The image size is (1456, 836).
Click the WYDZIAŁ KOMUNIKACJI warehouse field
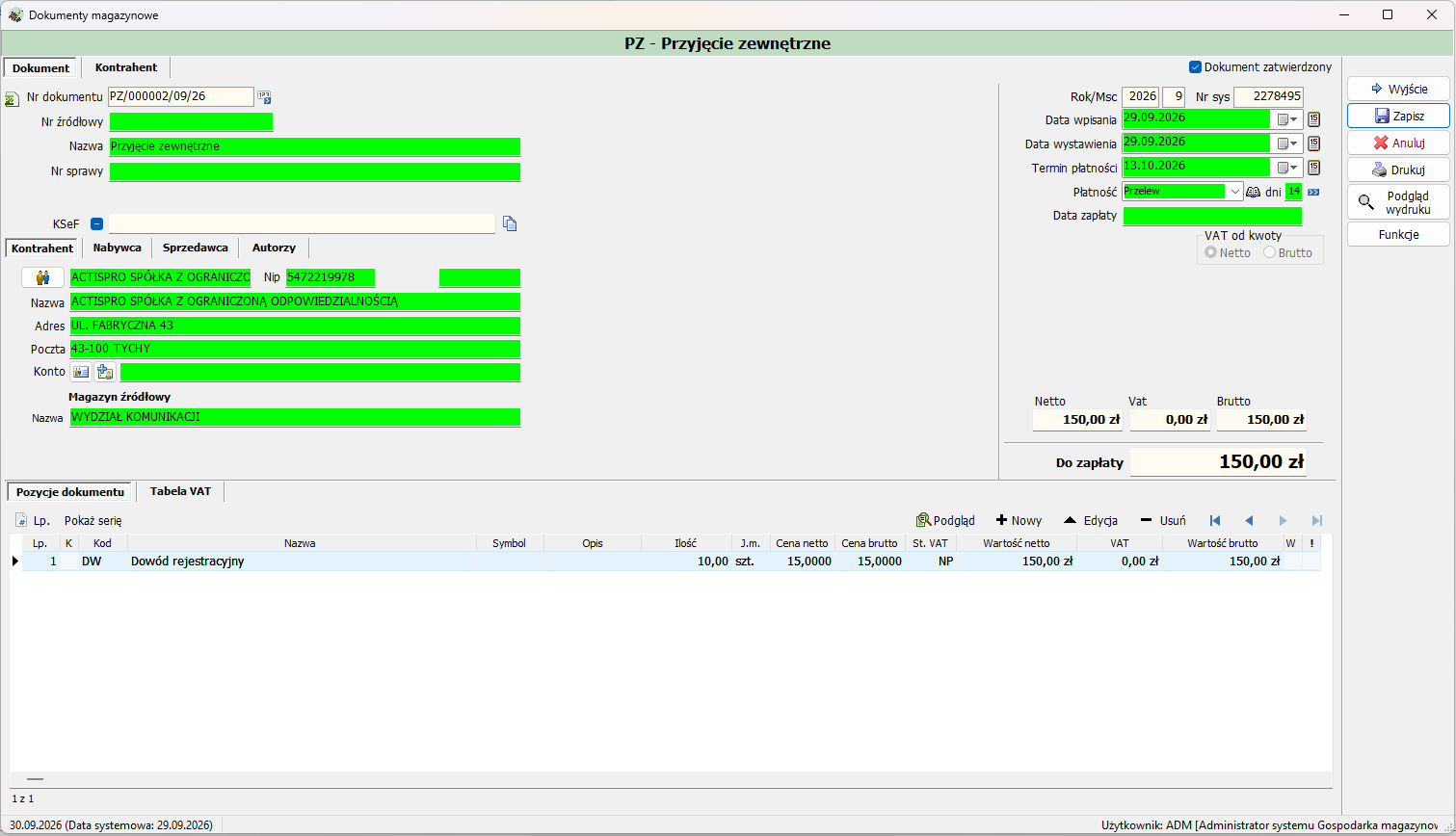[x=295, y=417]
